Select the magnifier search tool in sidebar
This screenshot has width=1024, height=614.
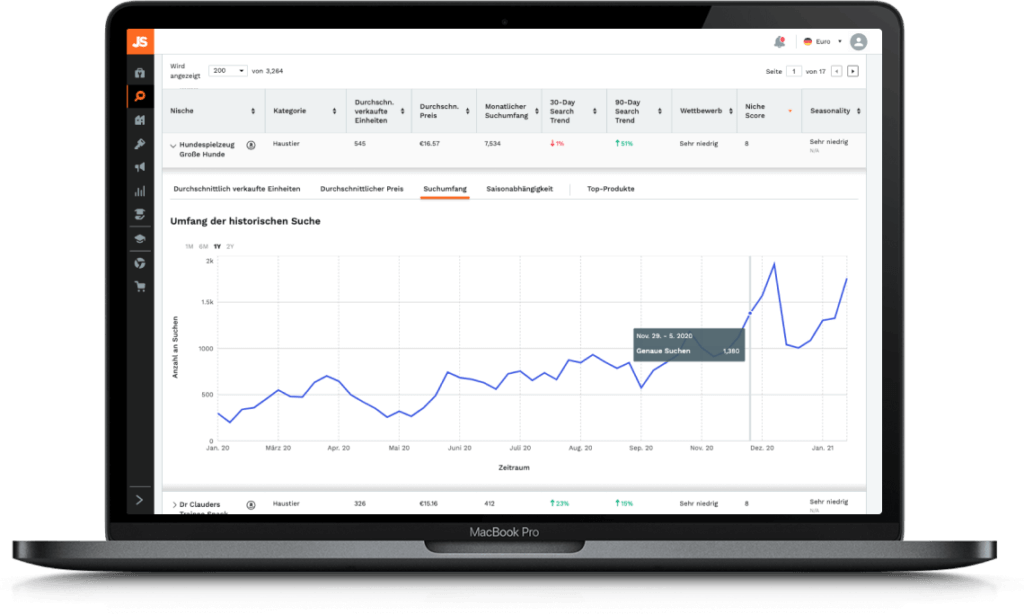[x=140, y=96]
